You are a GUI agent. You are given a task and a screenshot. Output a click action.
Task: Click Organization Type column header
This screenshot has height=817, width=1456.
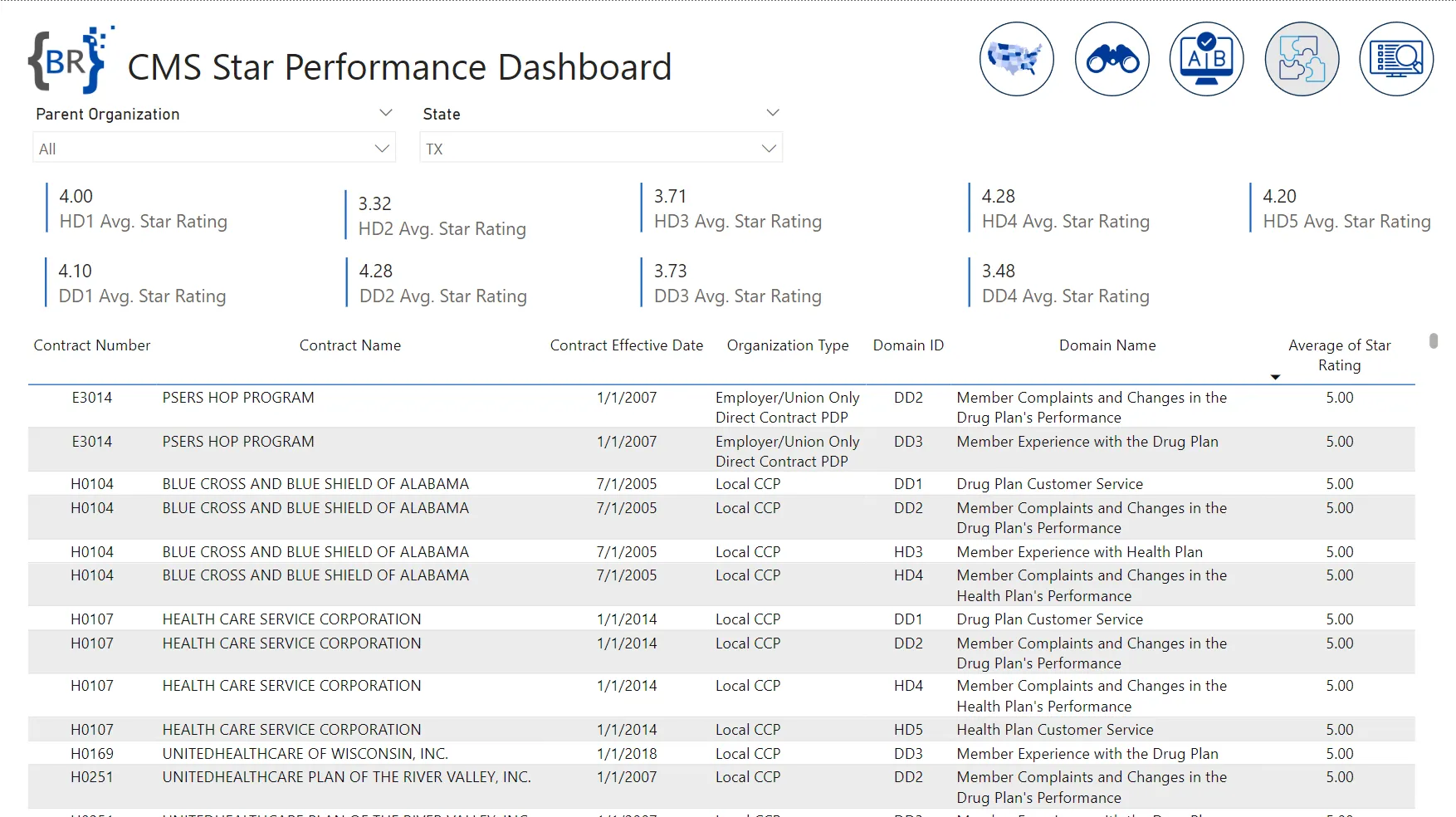[x=787, y=345]
